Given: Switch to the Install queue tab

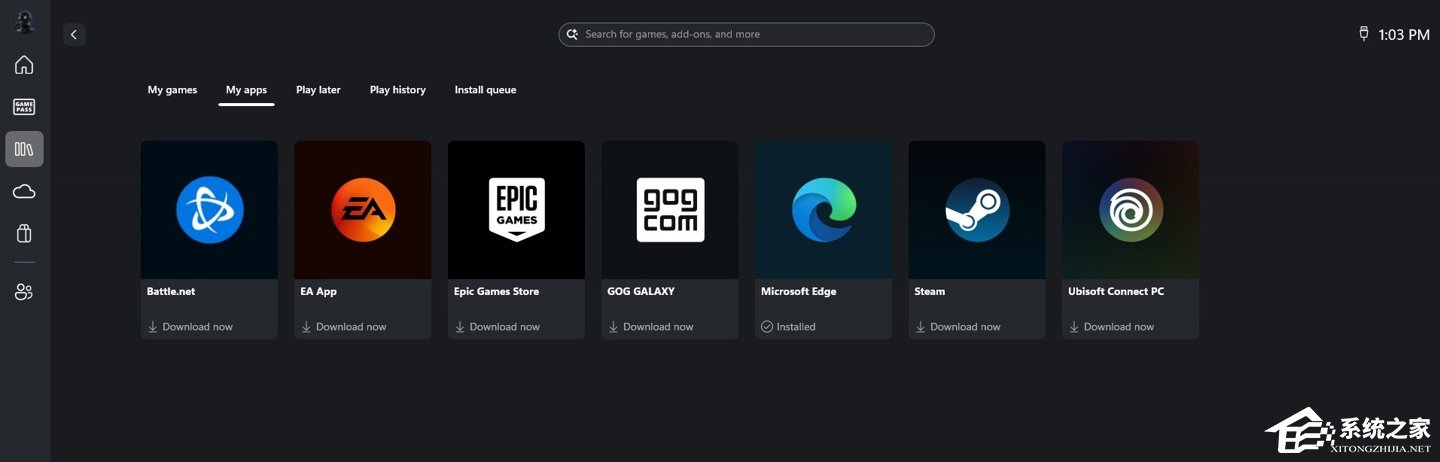Looking at the screenshot, I should (x=485, y=90).
